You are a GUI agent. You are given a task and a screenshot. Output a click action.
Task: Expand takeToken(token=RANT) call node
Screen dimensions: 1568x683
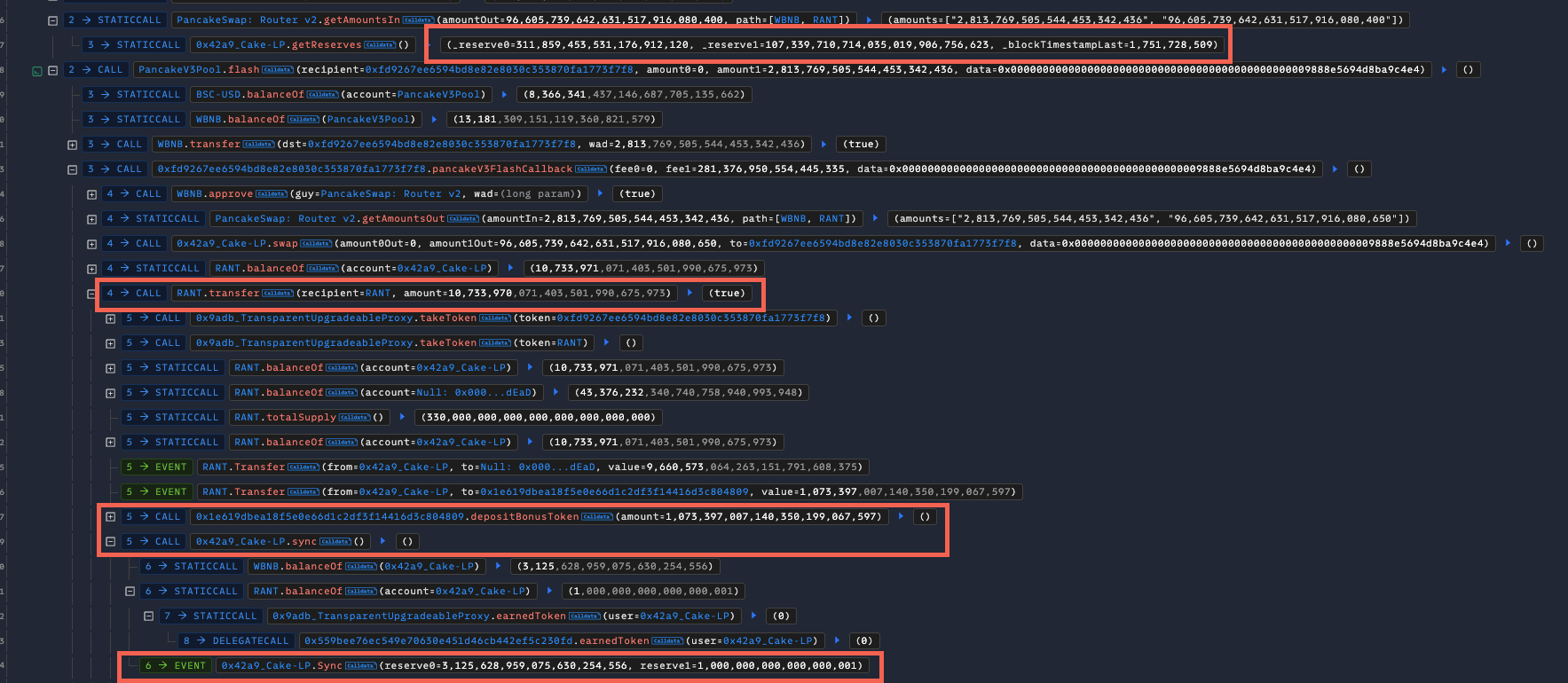[x=110, y=343]
